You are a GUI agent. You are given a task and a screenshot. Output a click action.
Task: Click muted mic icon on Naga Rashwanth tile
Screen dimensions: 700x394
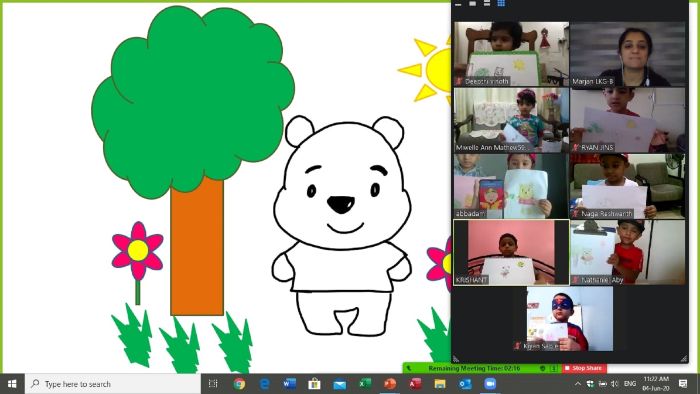pos(575,213)
